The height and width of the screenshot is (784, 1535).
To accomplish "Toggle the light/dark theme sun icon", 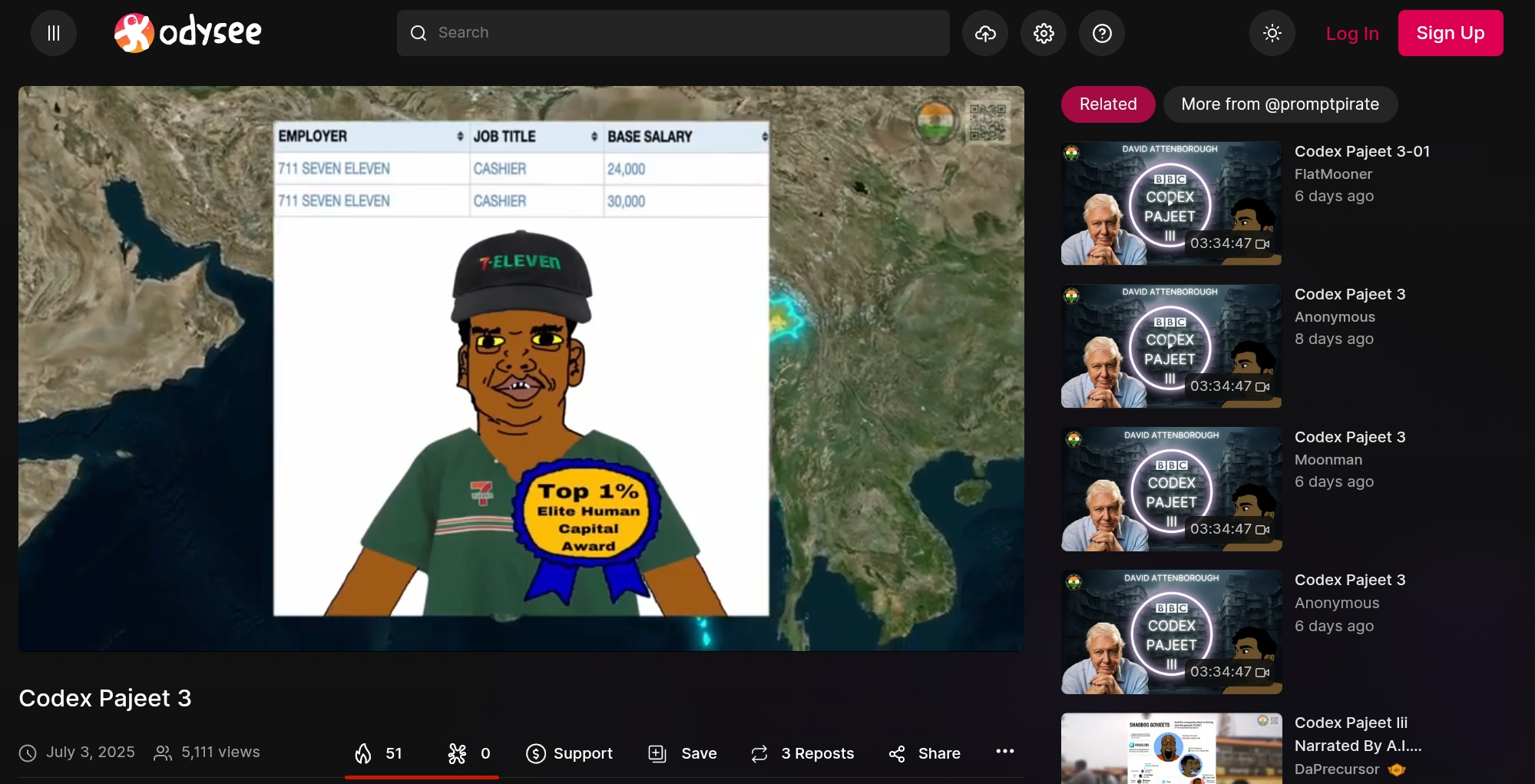I will (1272, 33).
